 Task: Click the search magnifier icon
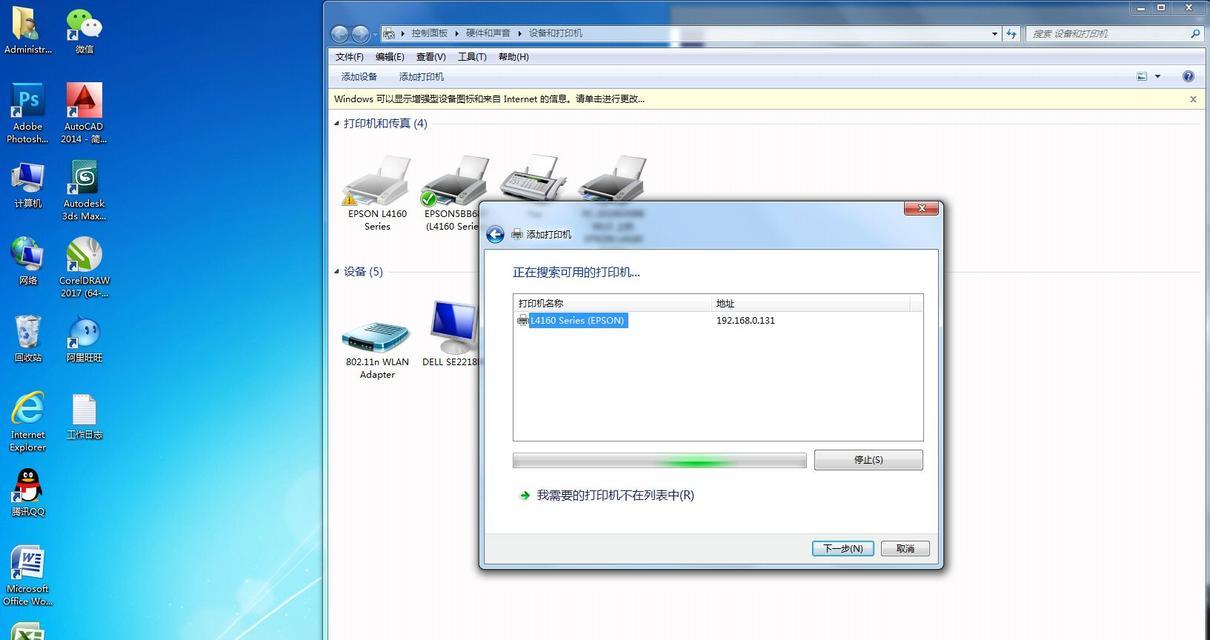click(x=1195, y=33)
